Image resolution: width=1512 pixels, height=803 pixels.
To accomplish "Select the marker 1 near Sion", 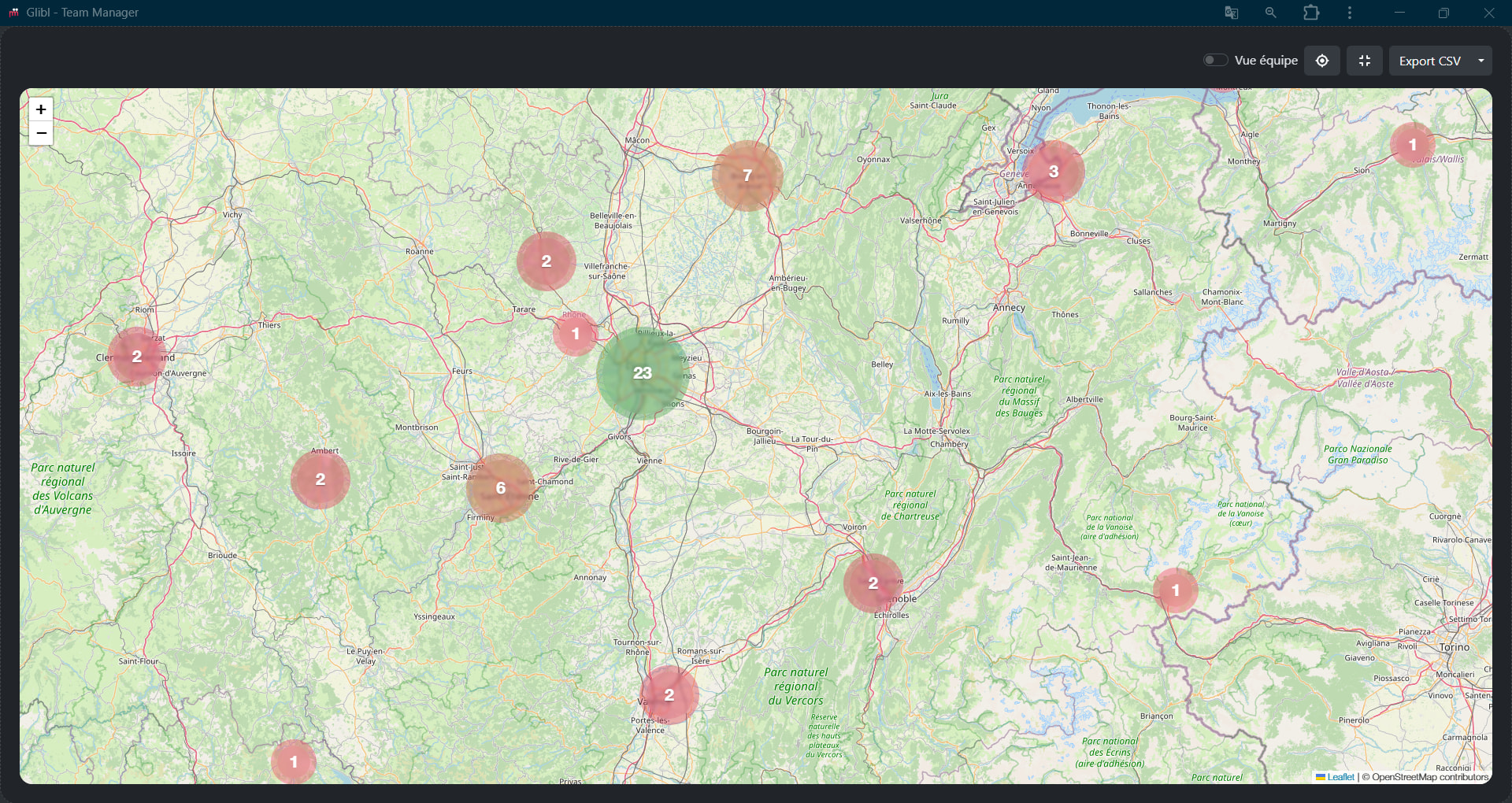I will [1413, 145].
